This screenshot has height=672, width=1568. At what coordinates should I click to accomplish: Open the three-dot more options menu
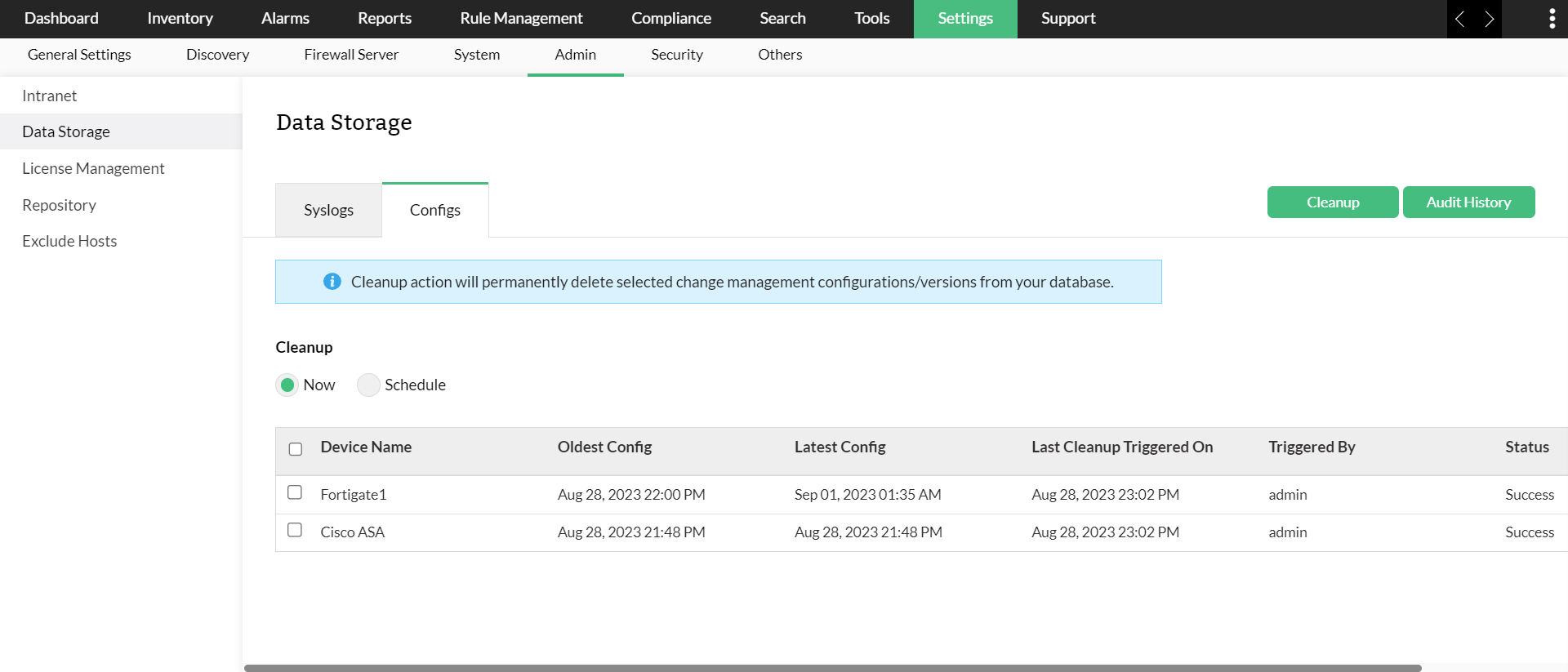point(1552,19)
